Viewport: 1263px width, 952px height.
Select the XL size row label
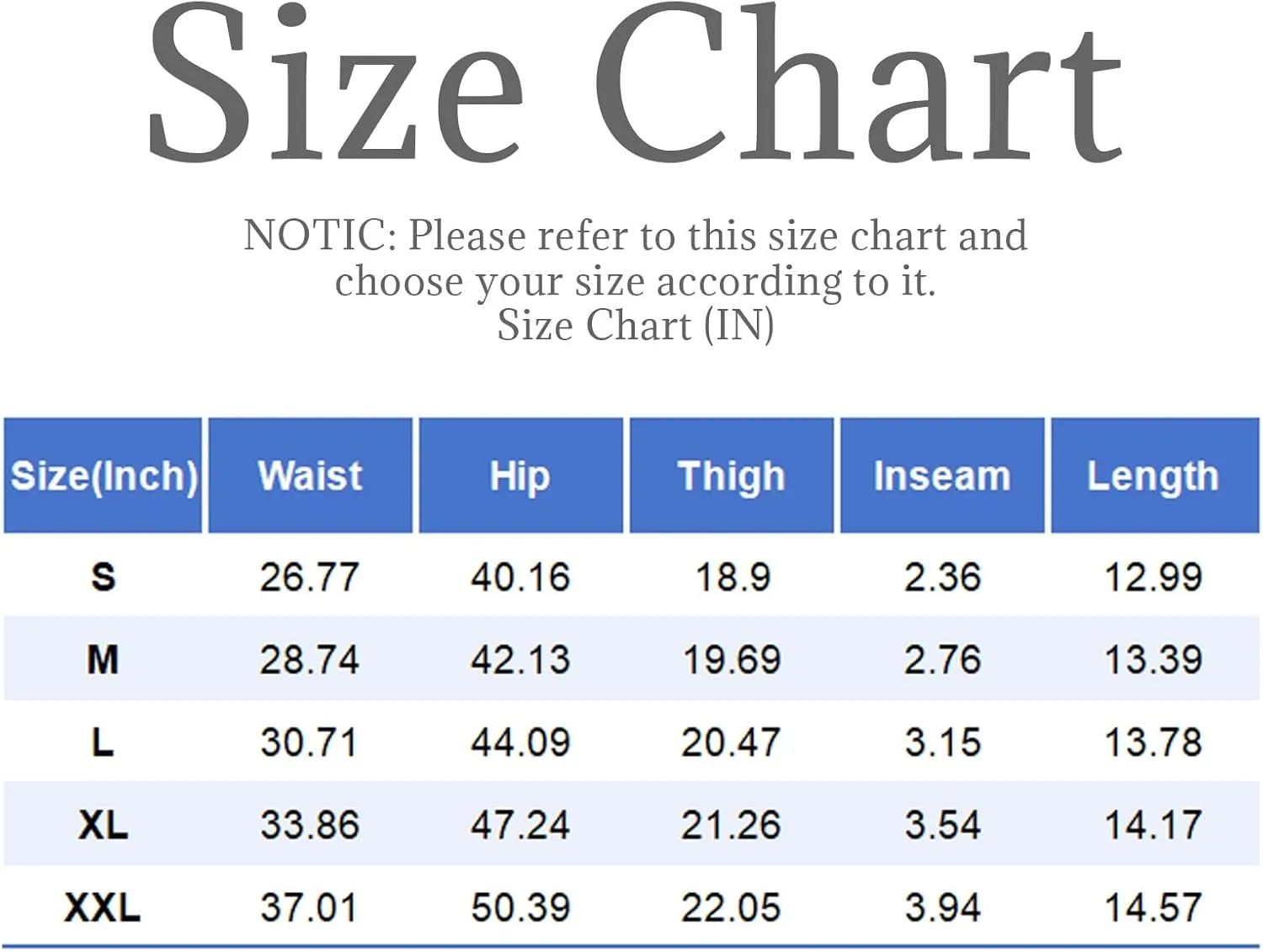coord(103,824)
